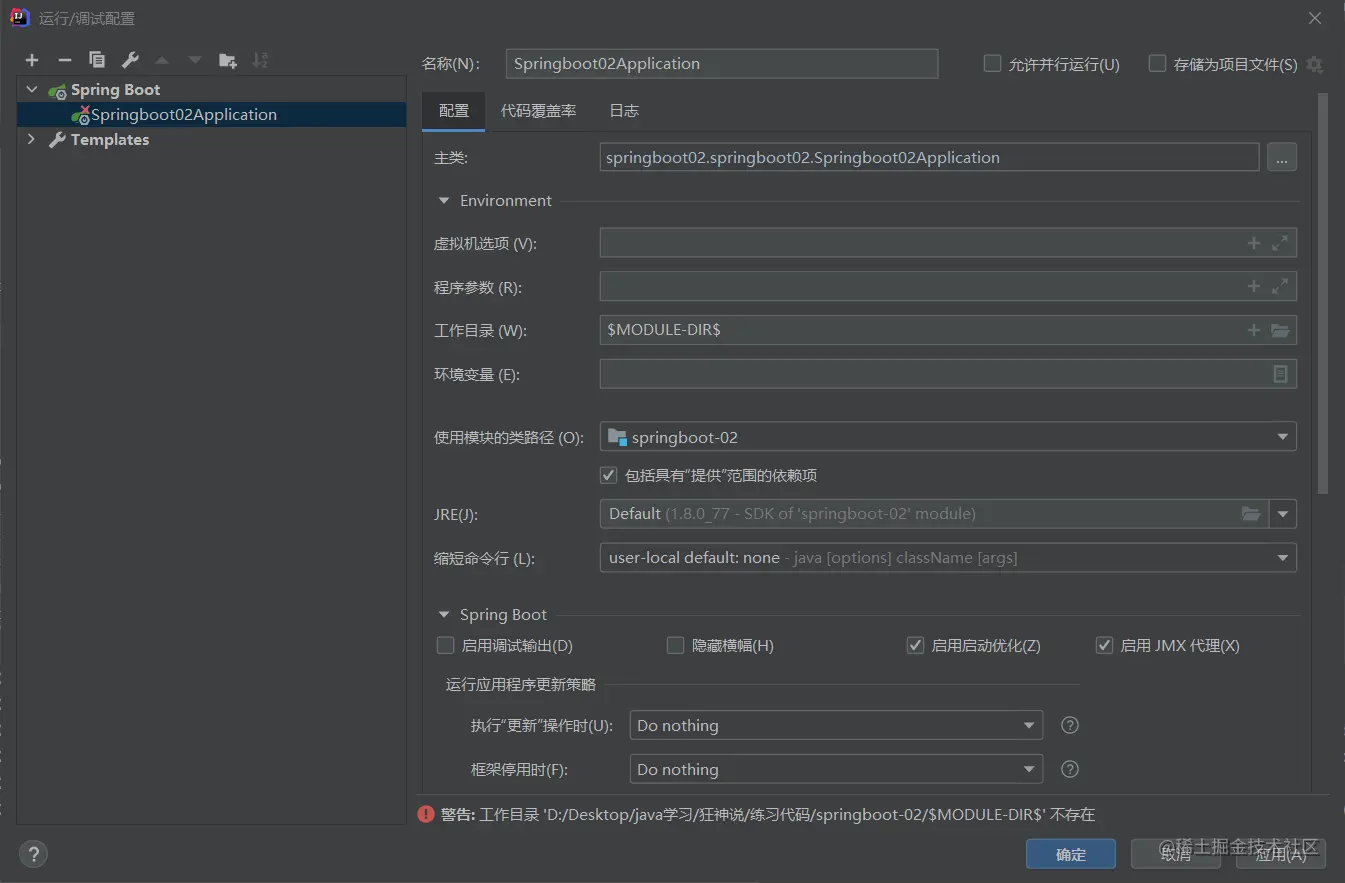Open the 执行"更新"操作时 dropdown
Screen dimensions: 1345x883
[836, 725]
